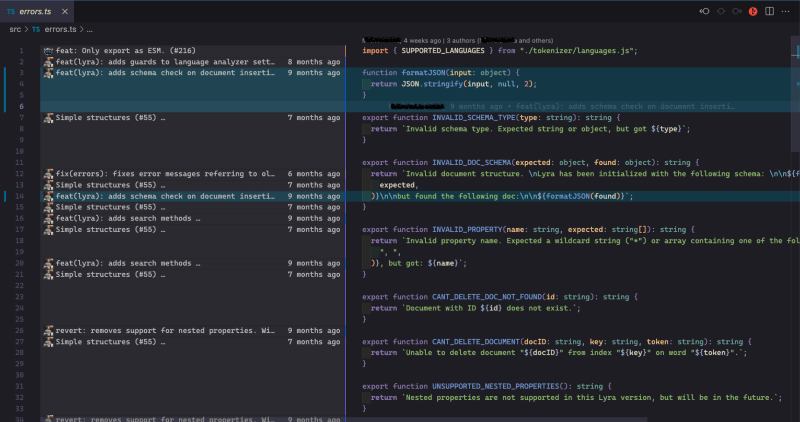
Task: Click author avatar on blame line 21
Action: [48, 275]
